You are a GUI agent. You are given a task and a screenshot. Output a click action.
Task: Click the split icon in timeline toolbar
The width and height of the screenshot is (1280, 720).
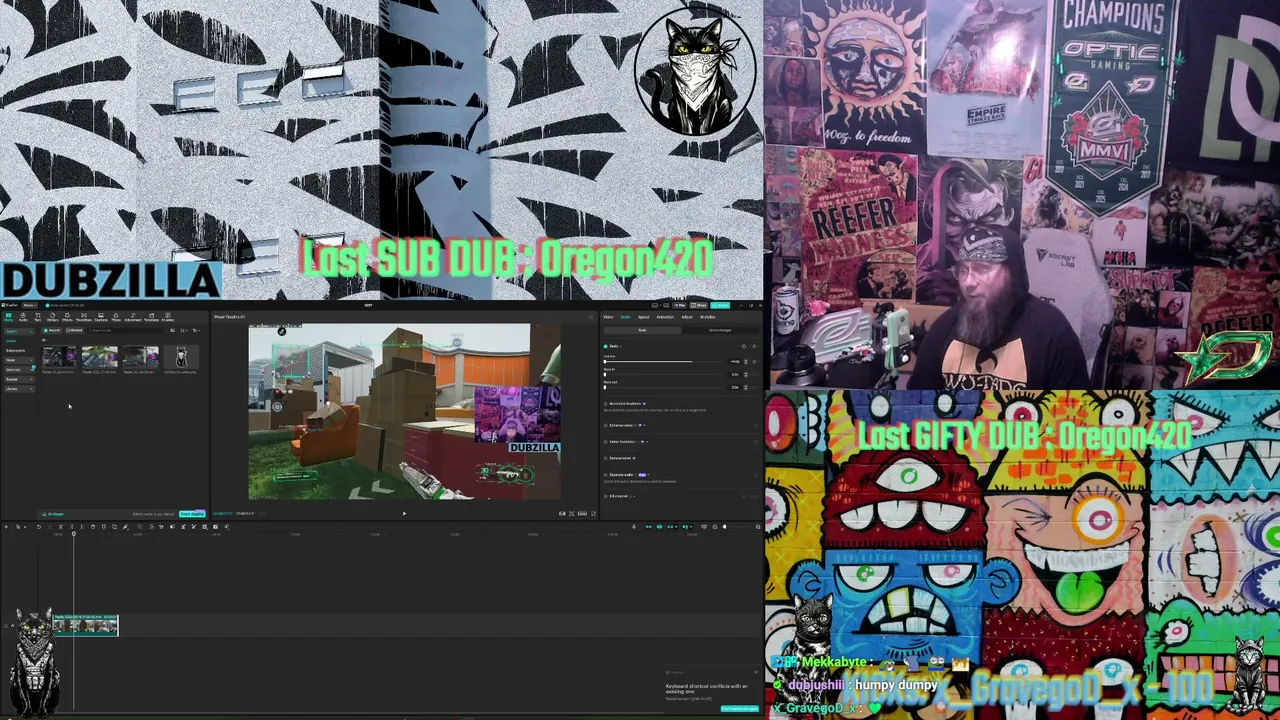(61, 527)
